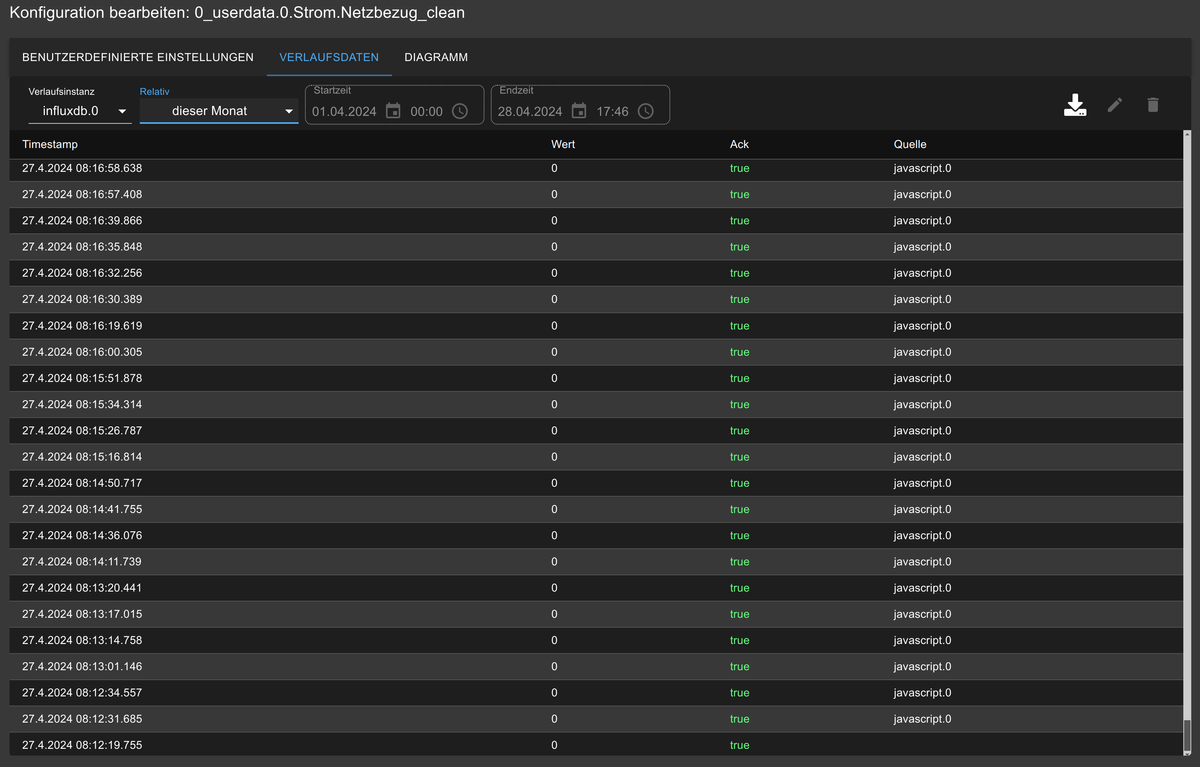Viewport: 1200px width, 767px height.
Task: Open the end time clock picker
Action: [x=646, y=111]
